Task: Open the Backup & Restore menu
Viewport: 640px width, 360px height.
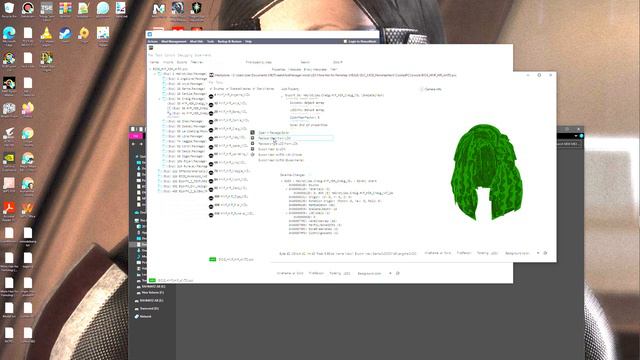Action: [x=229, y=41]
